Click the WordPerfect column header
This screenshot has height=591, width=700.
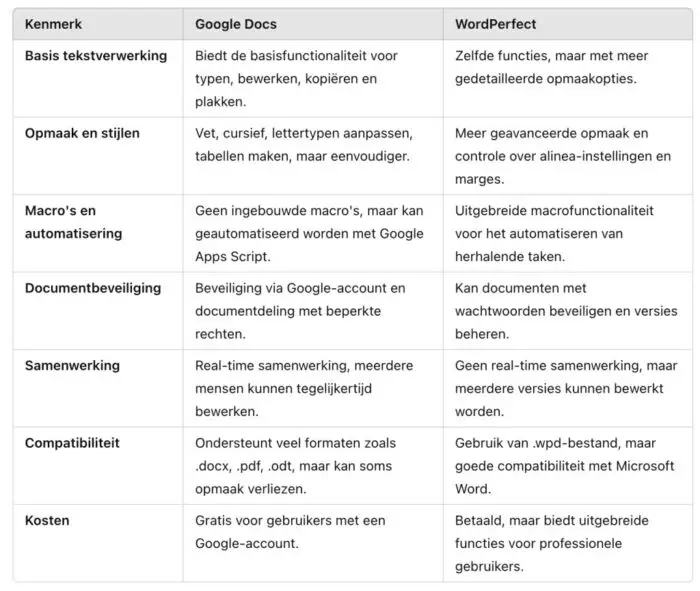pos(496,24)
